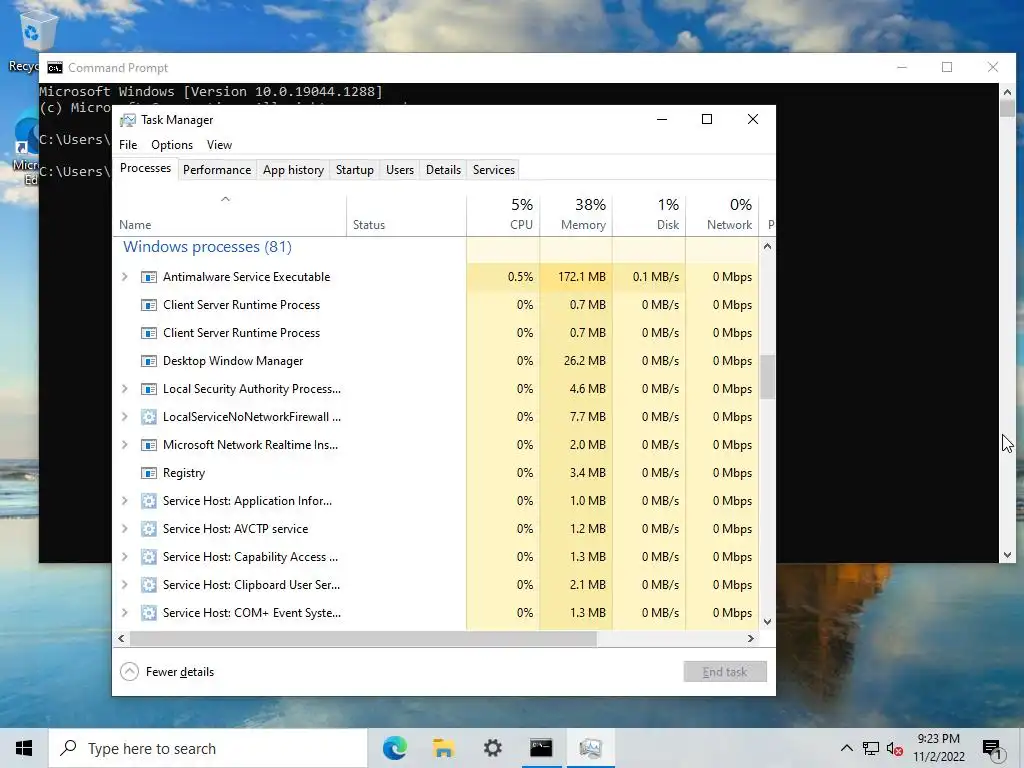
Task: Click Task Manager horizontal scrollbar thumb
Action: [363, 639]
